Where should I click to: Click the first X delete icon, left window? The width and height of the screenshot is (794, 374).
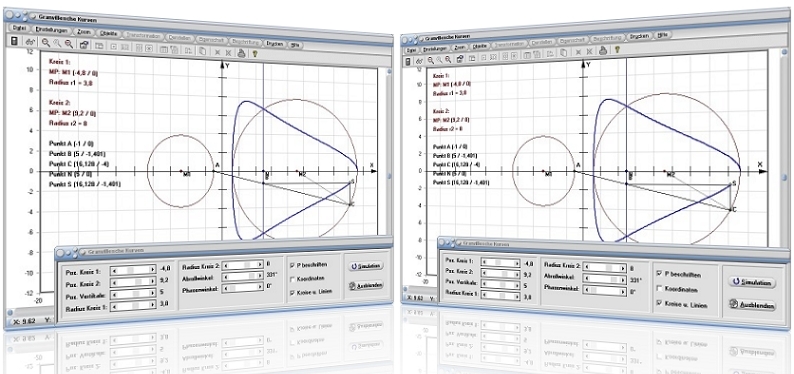tap(217, 52)
